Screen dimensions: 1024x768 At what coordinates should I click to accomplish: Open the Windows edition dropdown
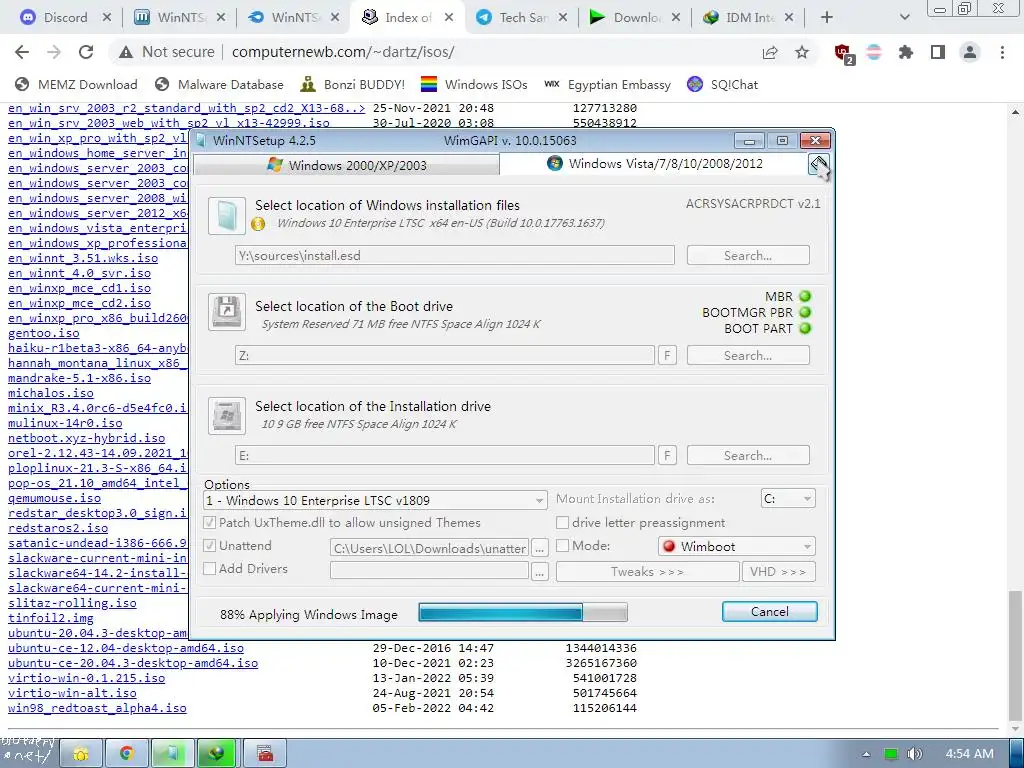[x=376, y=501]
